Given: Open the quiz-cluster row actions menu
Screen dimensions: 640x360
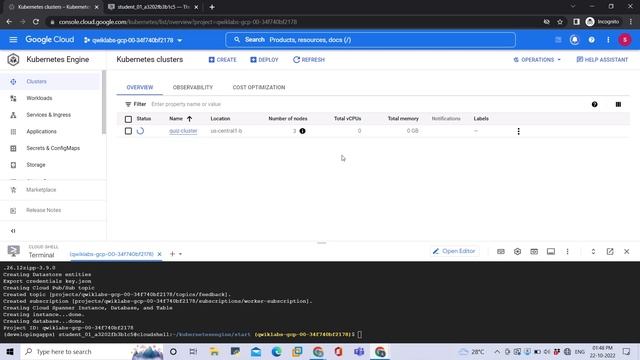Looking at the screenshot, I should point(518,131).
